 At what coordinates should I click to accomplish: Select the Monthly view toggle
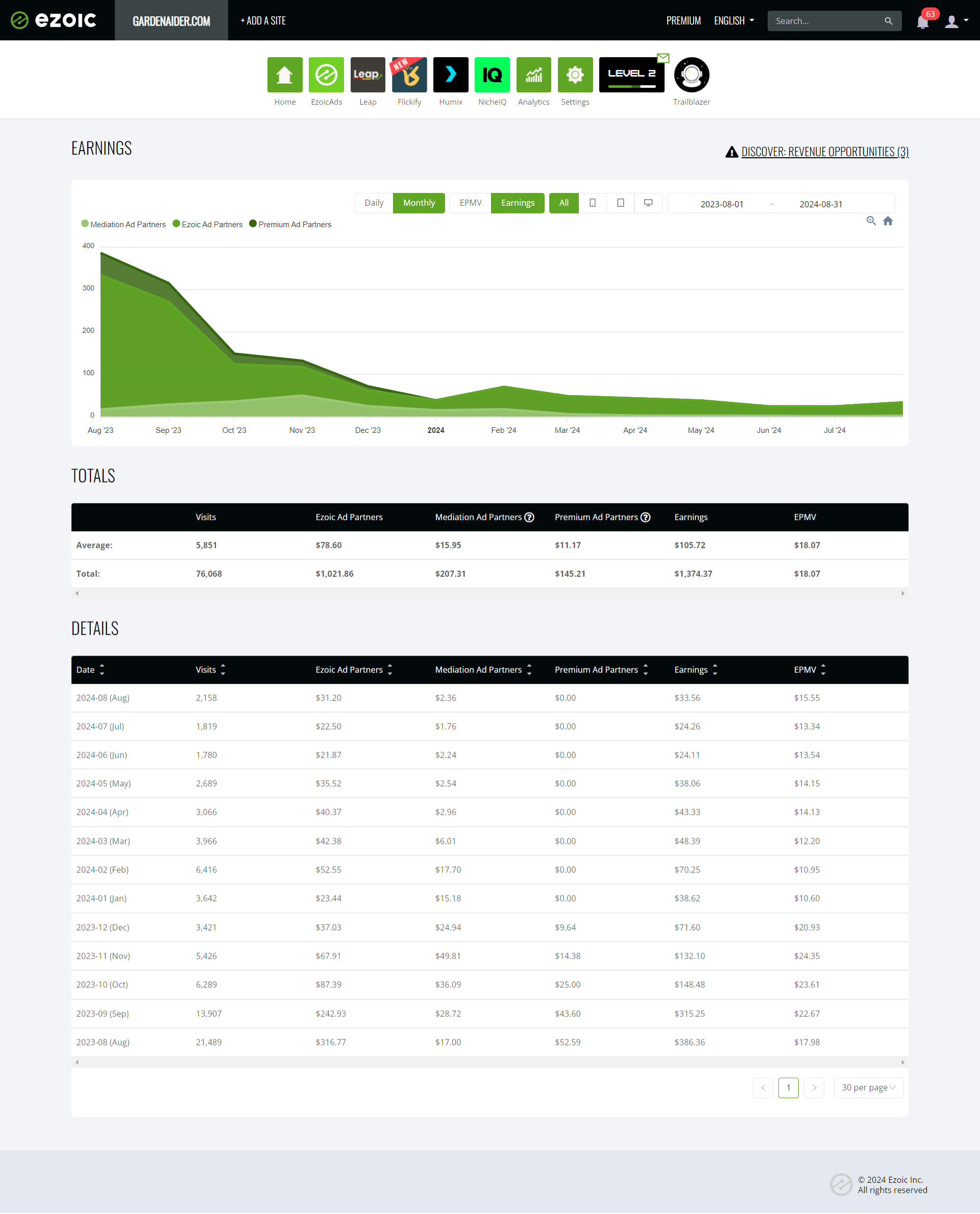tap(419, 203)
